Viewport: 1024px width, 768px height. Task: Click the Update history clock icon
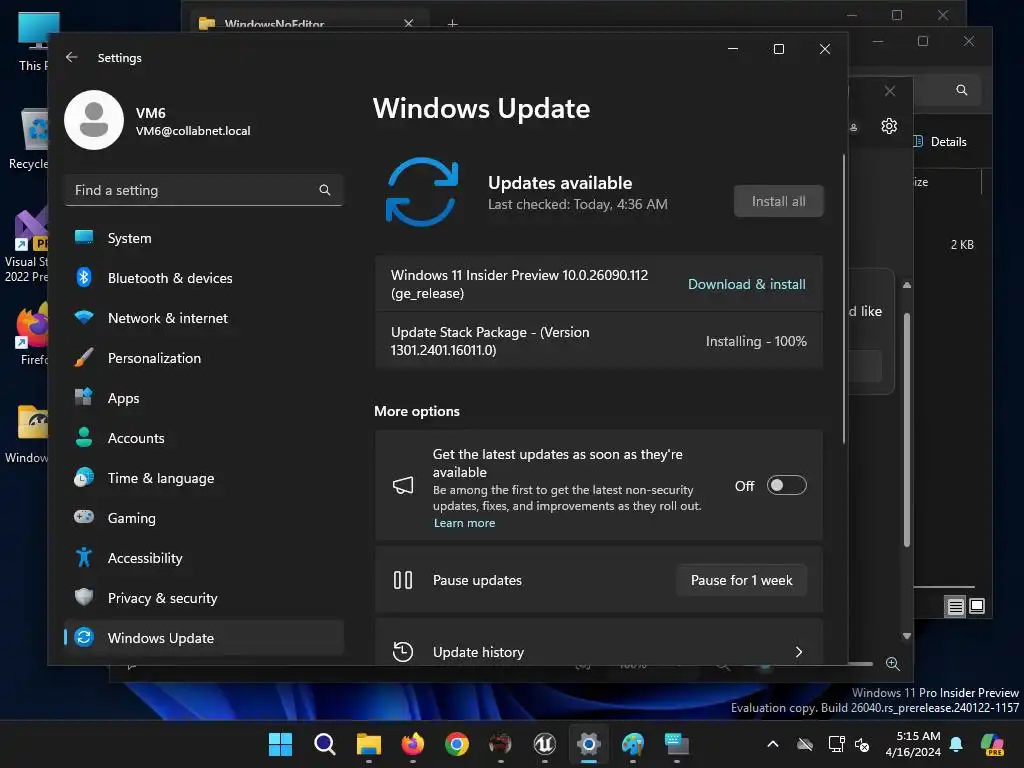click(x=403, y=652)
